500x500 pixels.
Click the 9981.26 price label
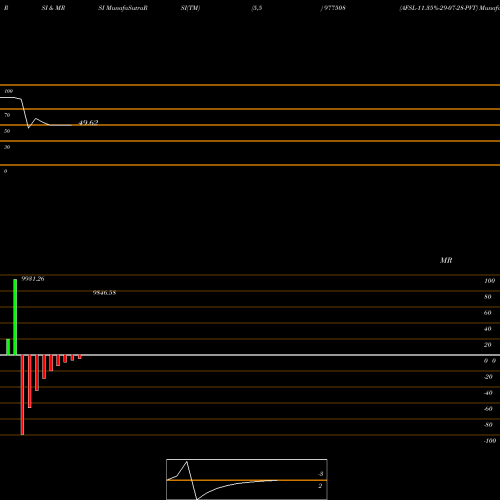(33, 279)
